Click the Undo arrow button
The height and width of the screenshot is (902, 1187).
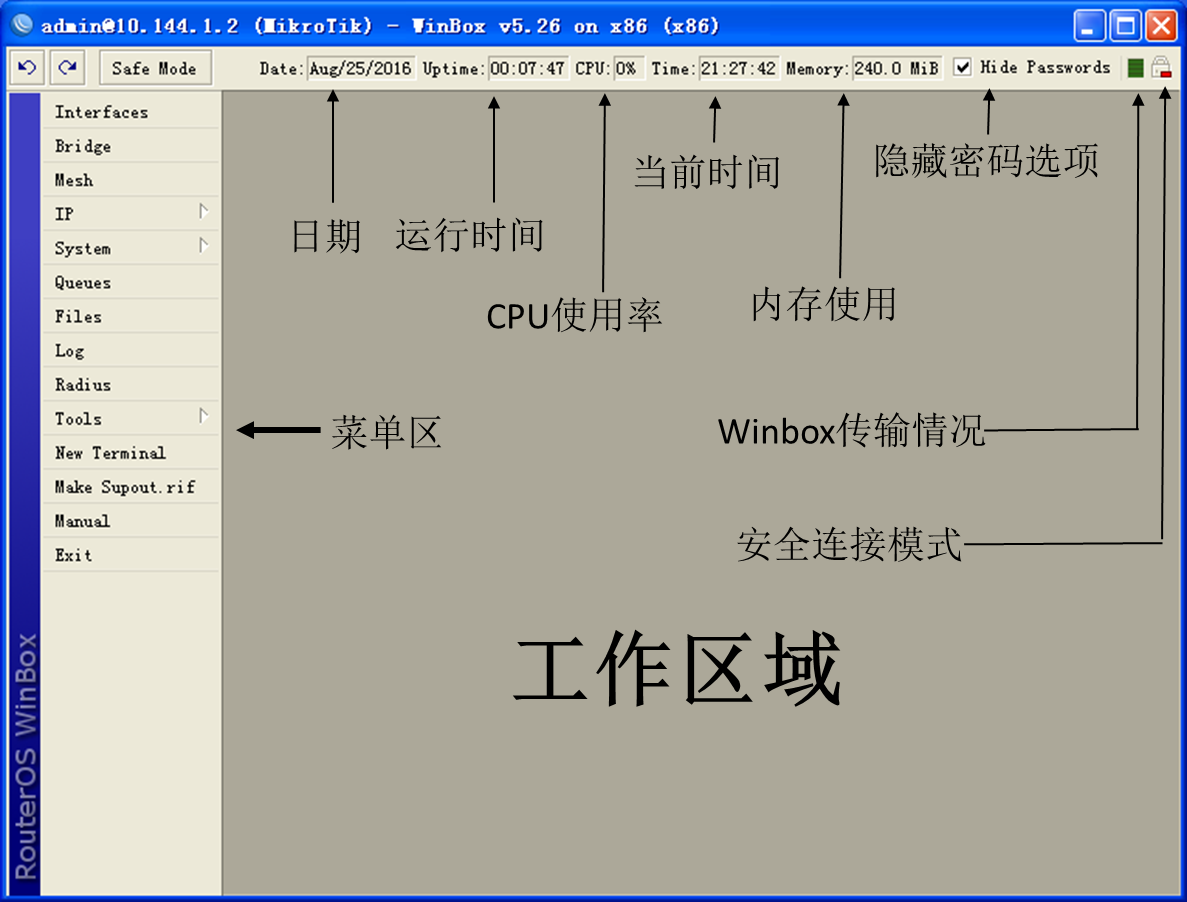pos(27,68)
